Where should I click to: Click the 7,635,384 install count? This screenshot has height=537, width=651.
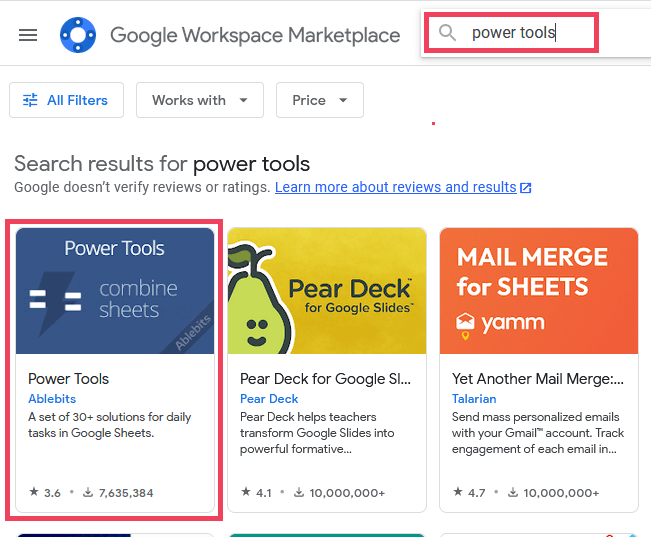tap(126, 493)
